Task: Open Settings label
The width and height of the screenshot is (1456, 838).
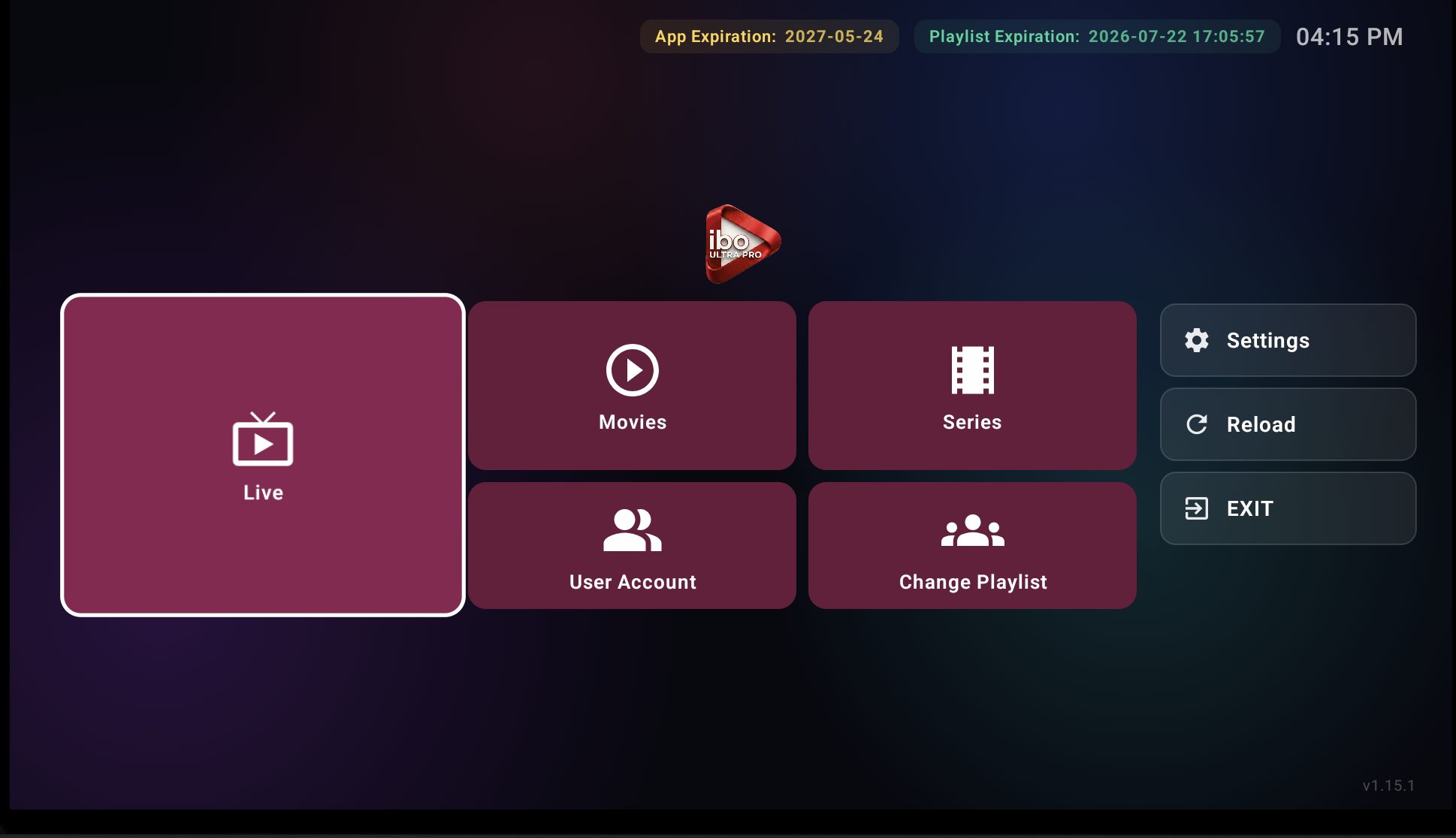Action: [1268, 341]
